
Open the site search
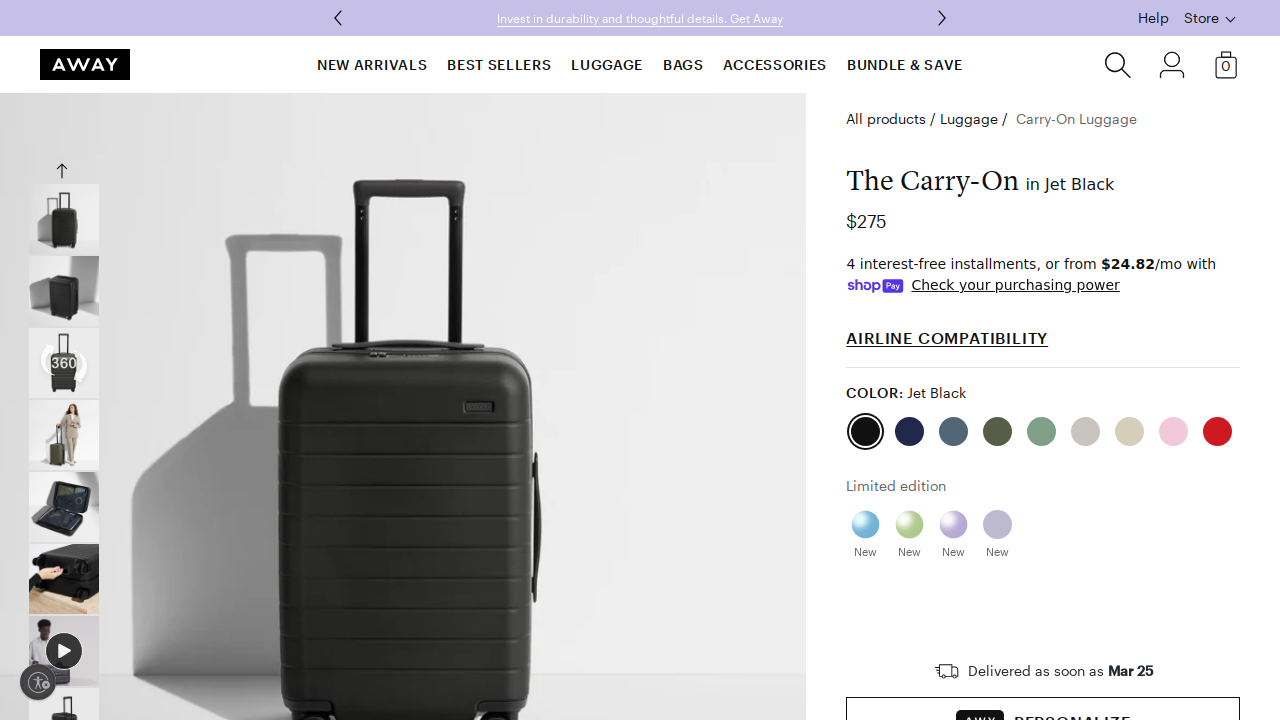[1117, 64]
